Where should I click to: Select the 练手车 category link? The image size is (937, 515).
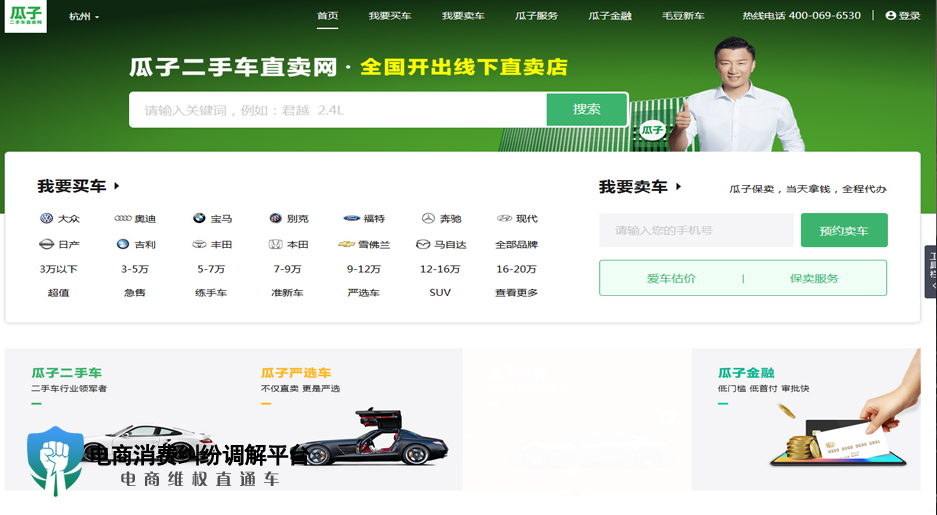point(211,293)
